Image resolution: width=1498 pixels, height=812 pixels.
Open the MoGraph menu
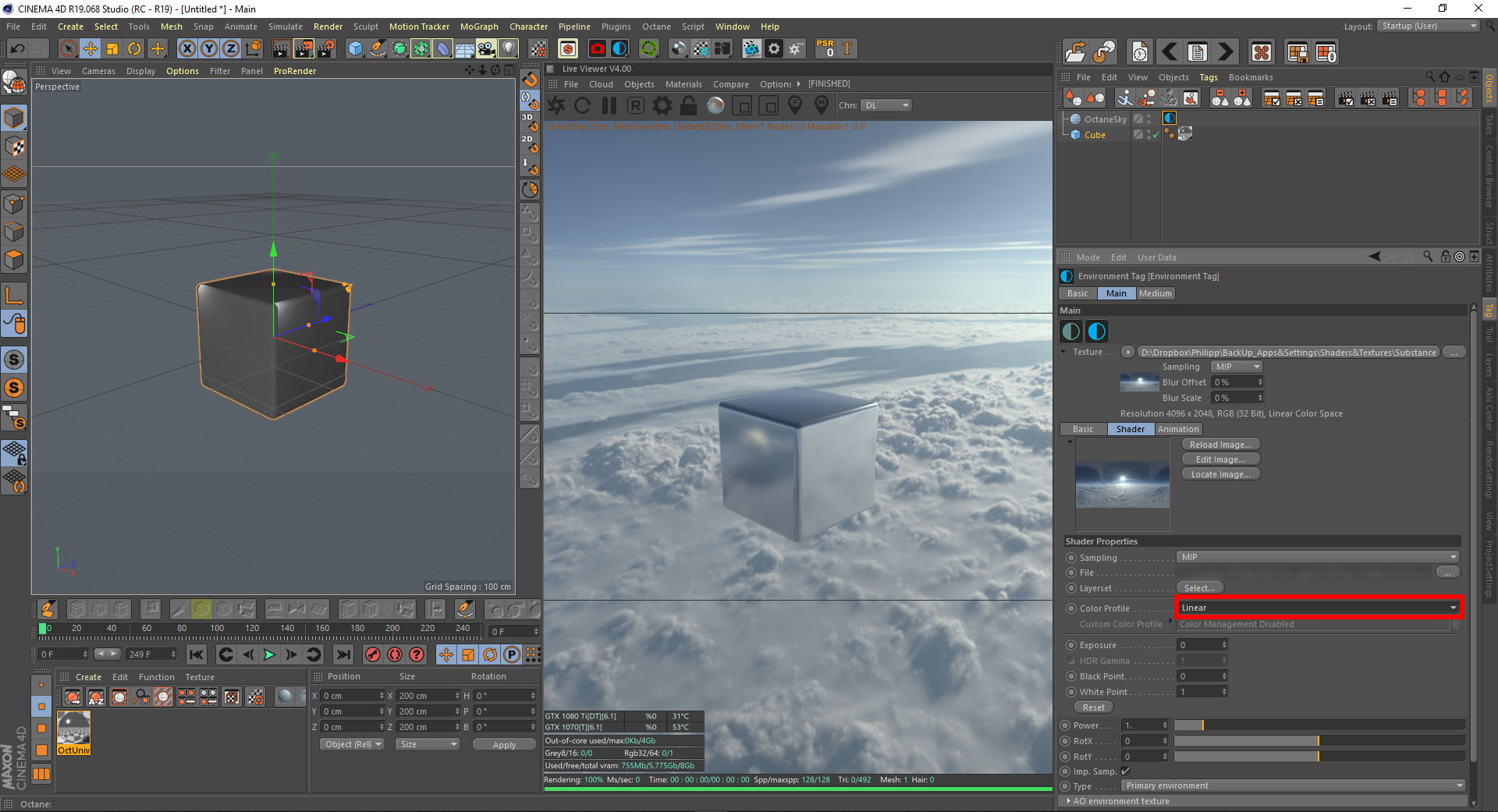coord(479,27)
